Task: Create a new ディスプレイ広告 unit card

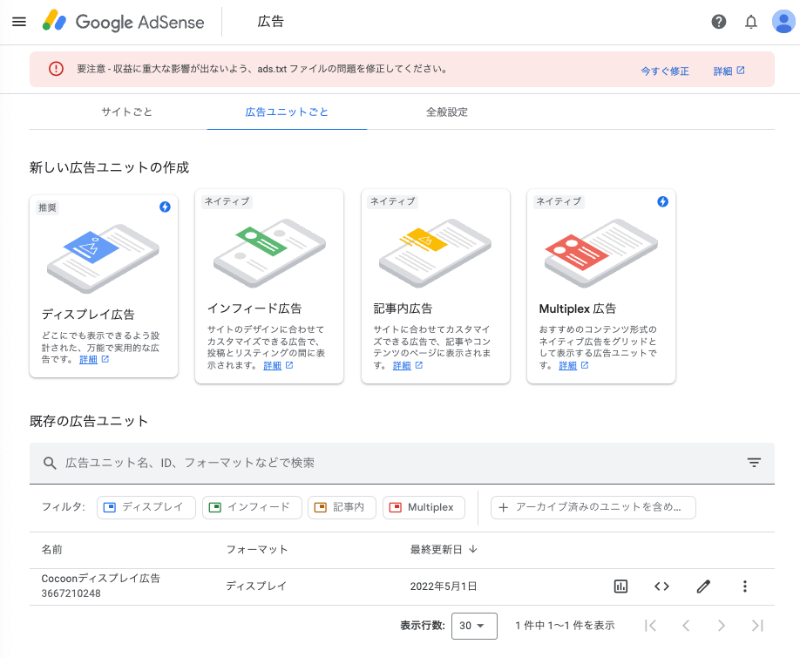Action: click(x=104, y=283)
